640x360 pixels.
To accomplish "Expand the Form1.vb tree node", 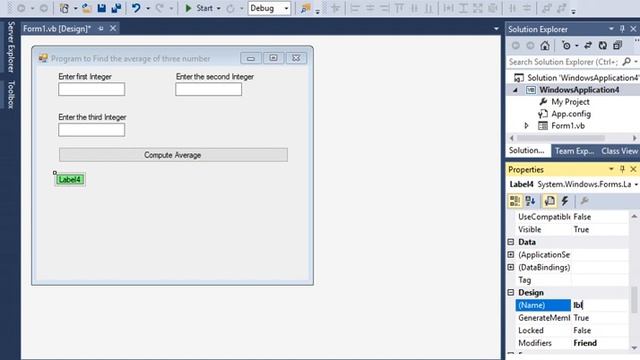I will pyautogui.click(x=527, y=126).
